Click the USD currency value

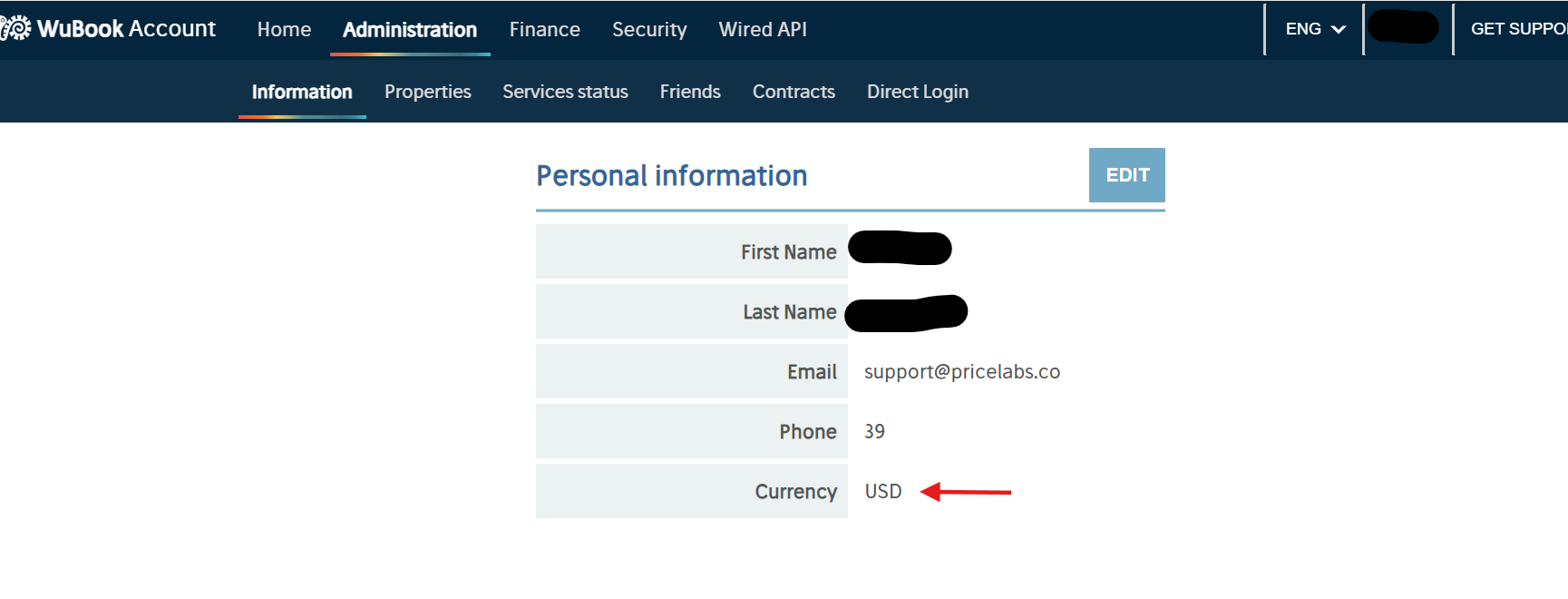pos(883,491)
